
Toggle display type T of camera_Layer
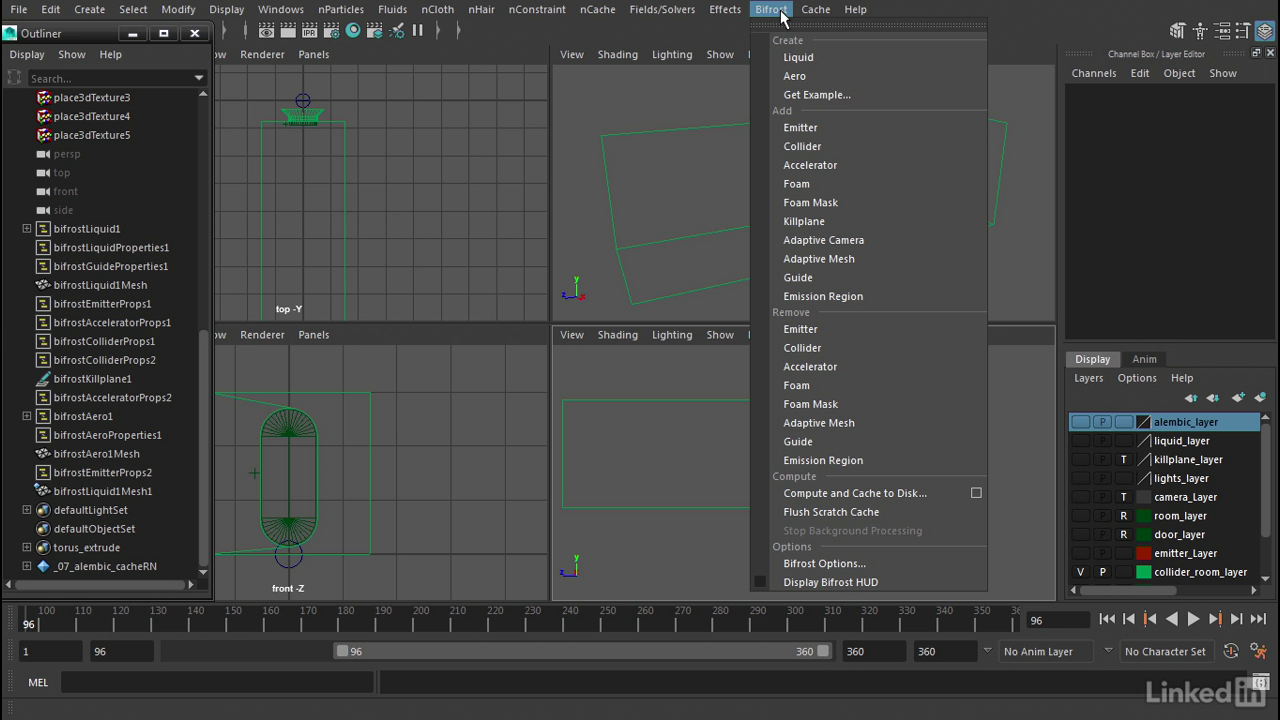pyautogui.click(x=1124, y=497)
